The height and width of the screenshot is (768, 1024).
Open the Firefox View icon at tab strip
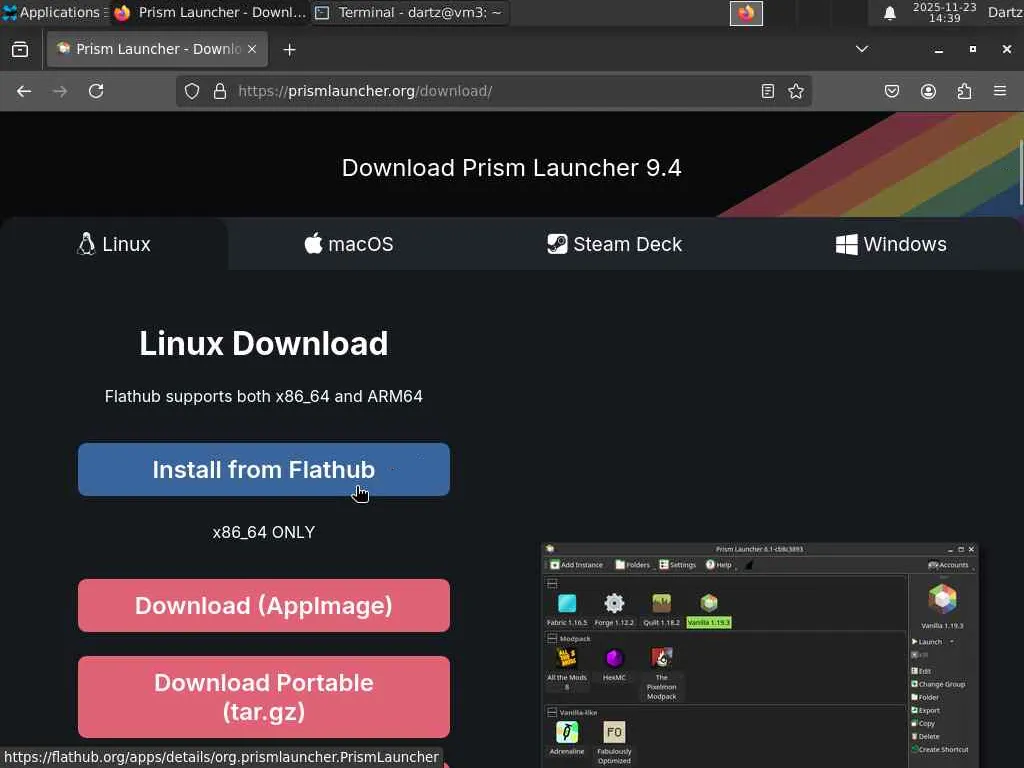(20, 50)
